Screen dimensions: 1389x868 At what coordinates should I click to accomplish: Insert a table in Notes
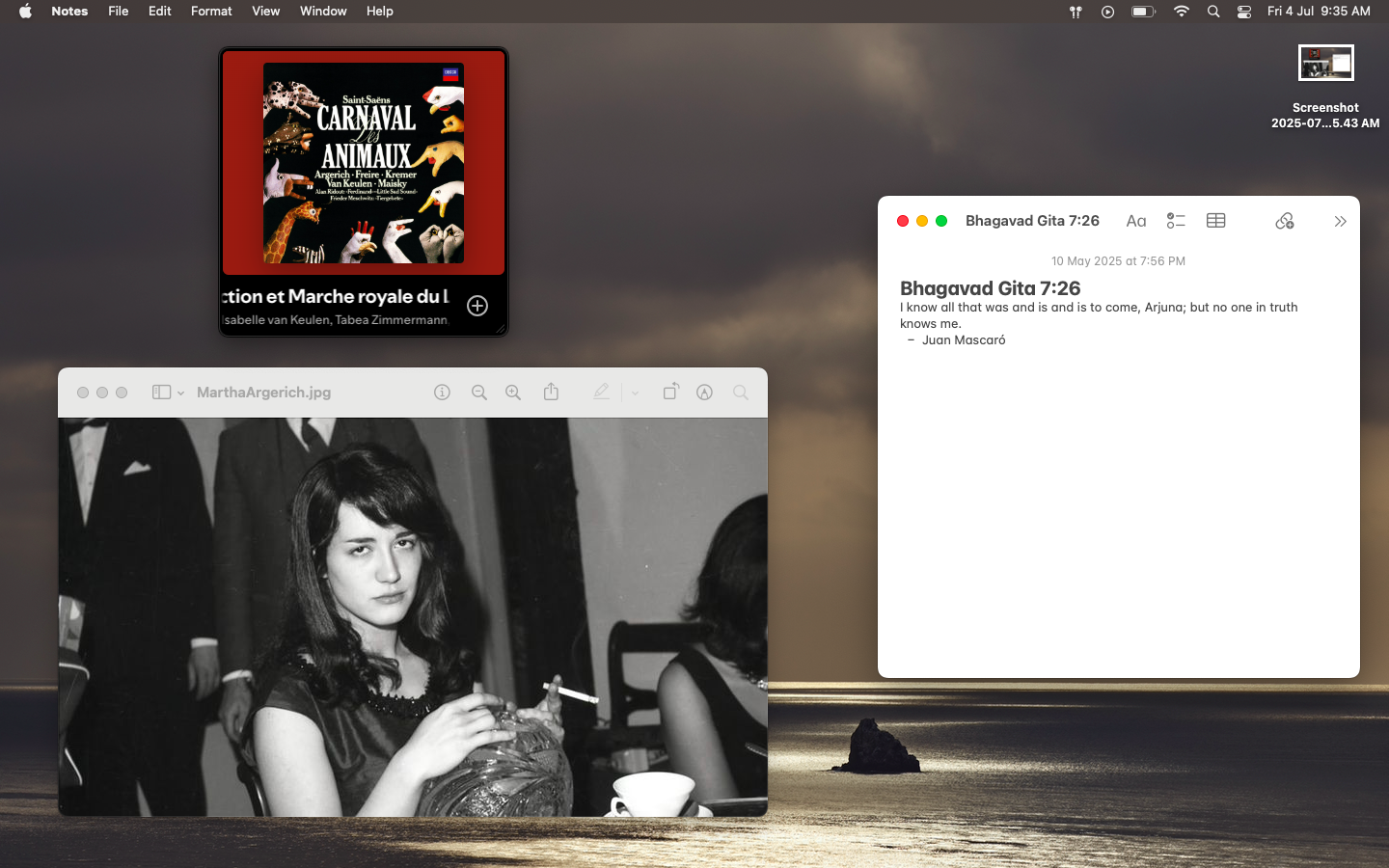pos(1216,221)
